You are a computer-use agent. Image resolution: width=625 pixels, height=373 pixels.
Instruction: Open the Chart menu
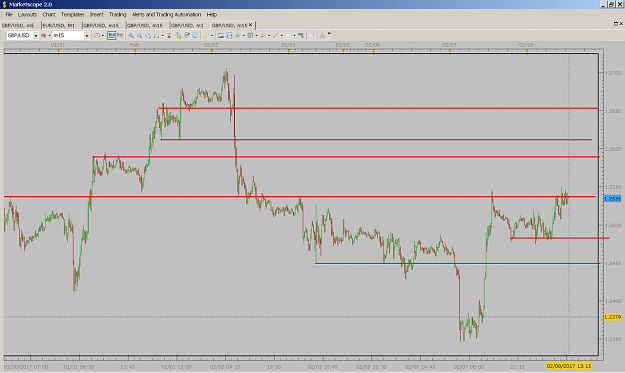tap(49, 14)
